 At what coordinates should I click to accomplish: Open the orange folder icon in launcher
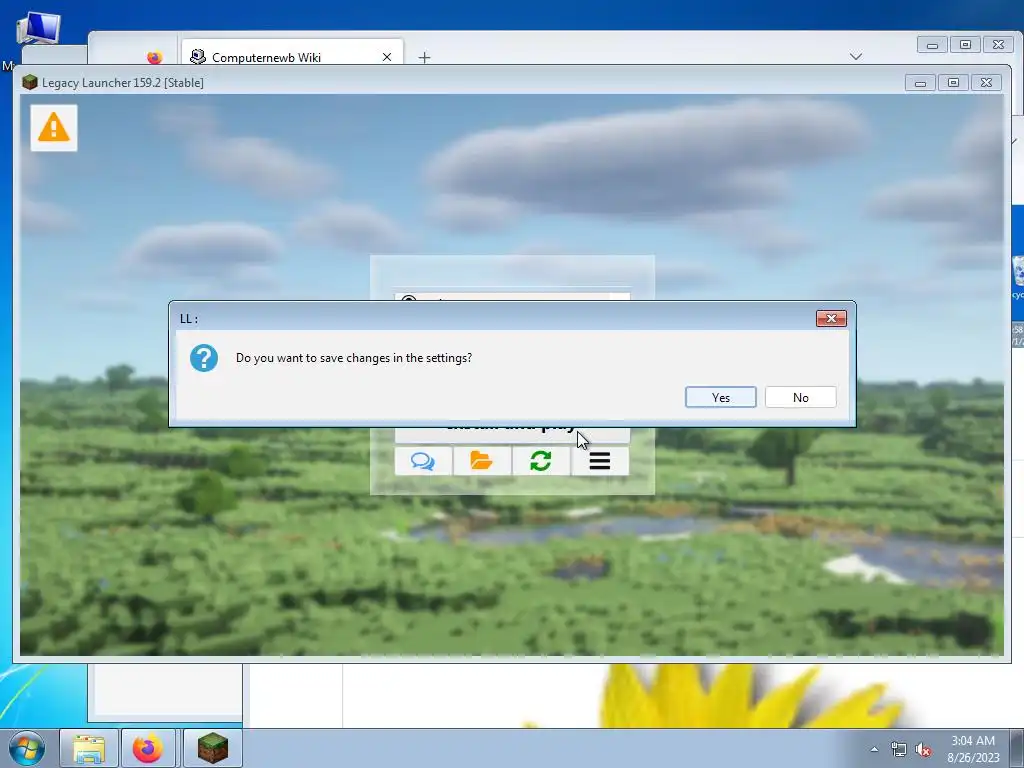[482, 461]
